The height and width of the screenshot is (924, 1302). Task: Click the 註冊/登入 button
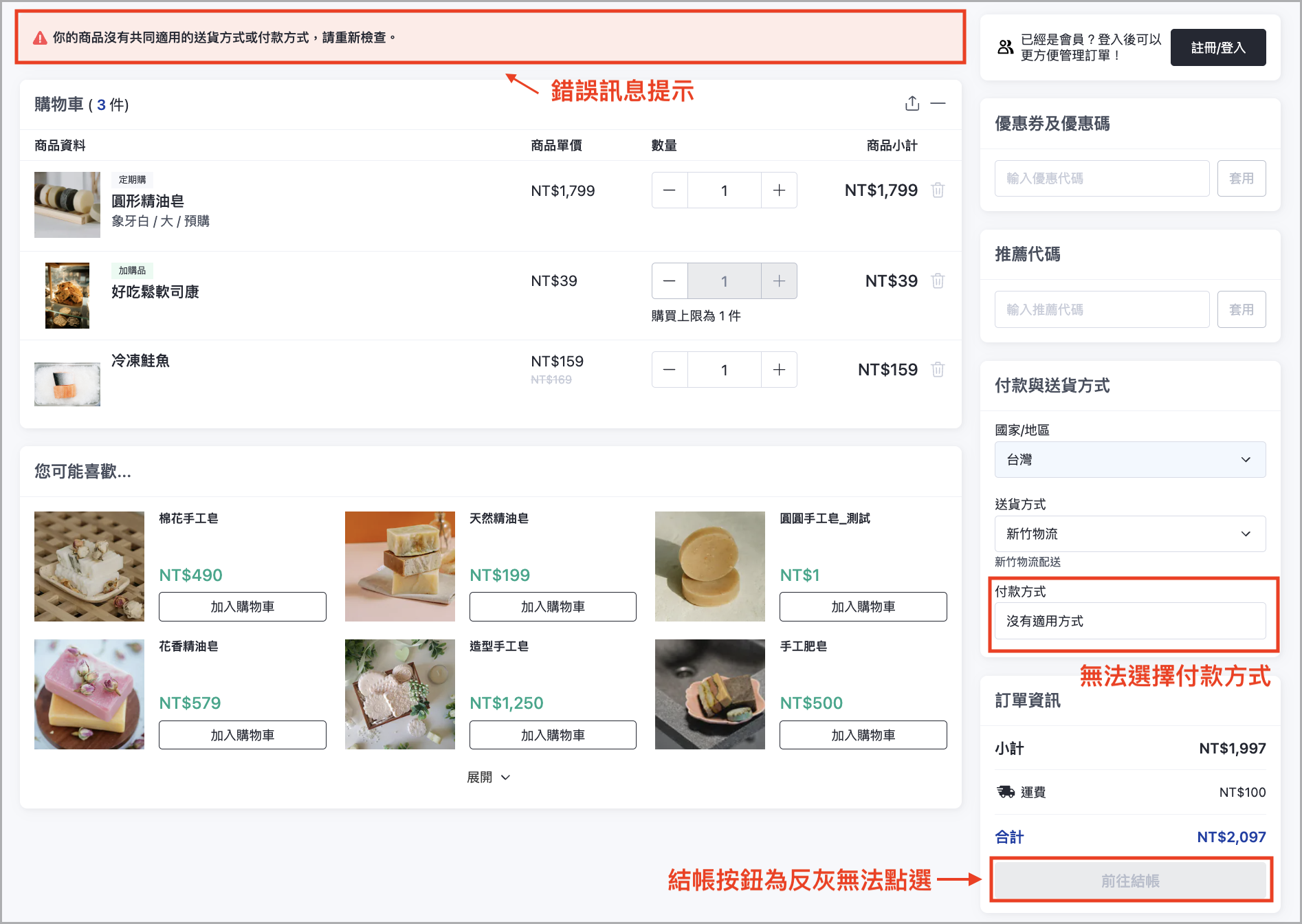1218,47
